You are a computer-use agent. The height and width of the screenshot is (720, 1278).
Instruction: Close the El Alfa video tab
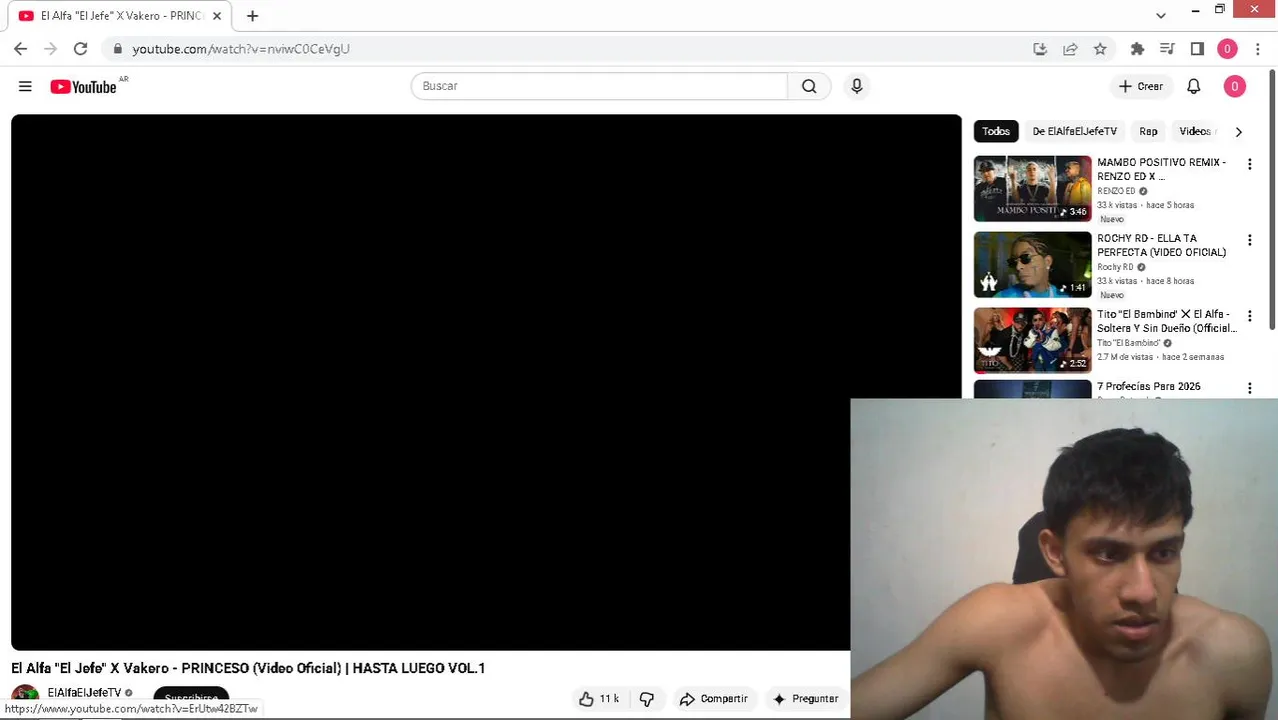[217, 16]
